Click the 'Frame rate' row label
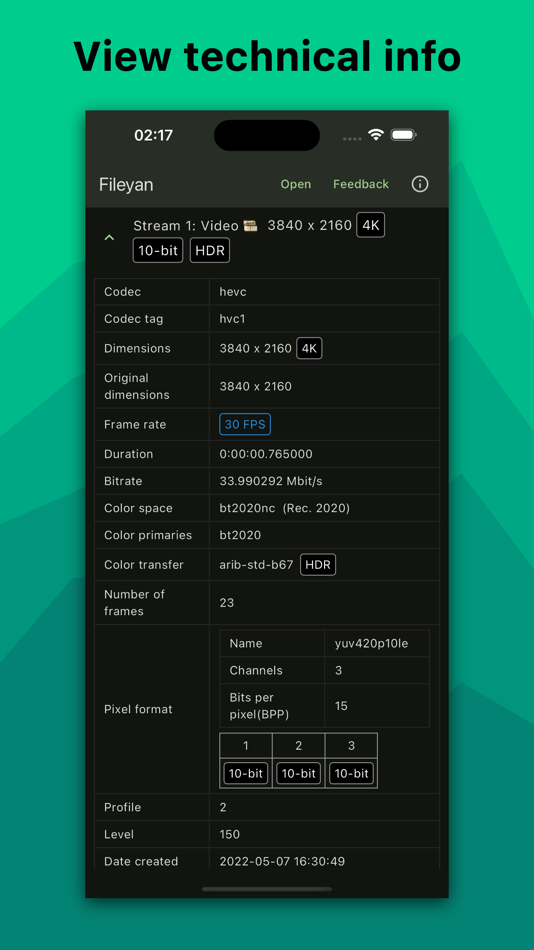Image resolution: width=534 pixels, height=950 pixels. click(135, 425)
